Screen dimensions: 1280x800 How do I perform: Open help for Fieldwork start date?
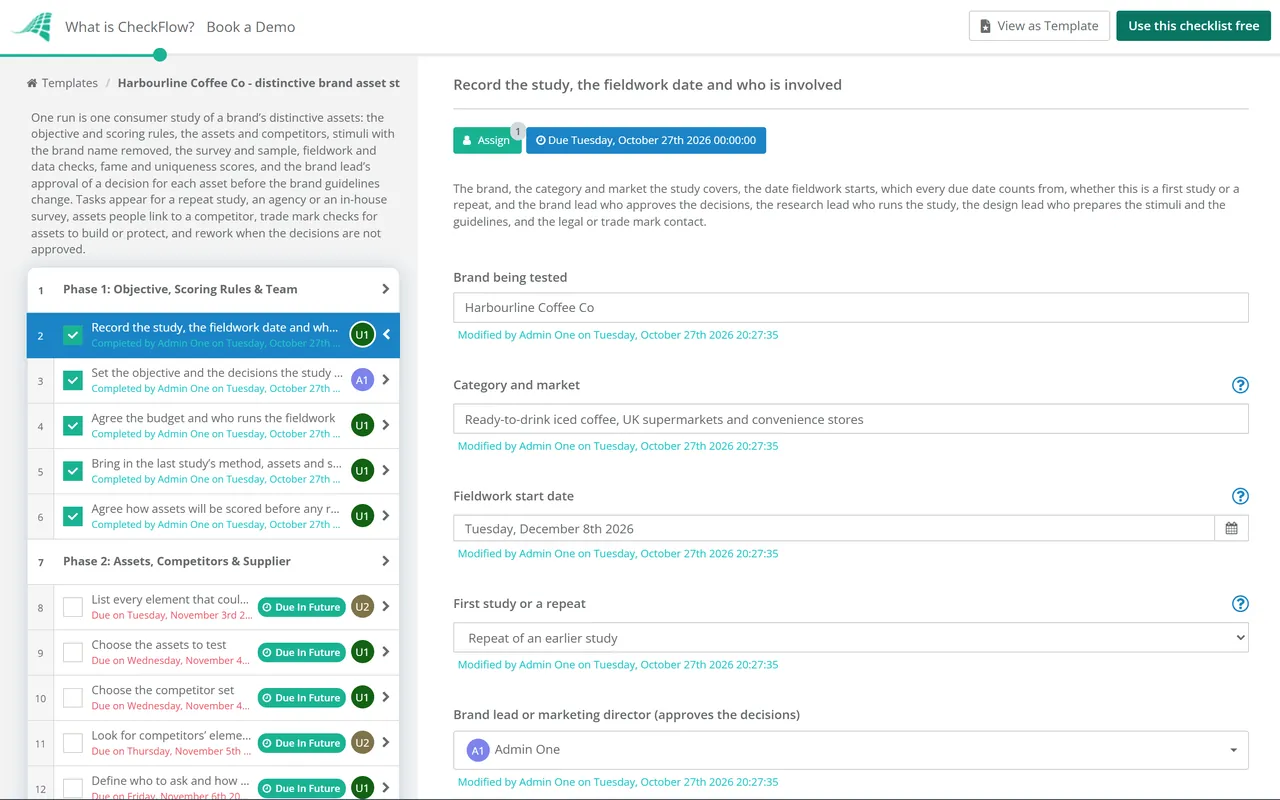coord(1240,496)
